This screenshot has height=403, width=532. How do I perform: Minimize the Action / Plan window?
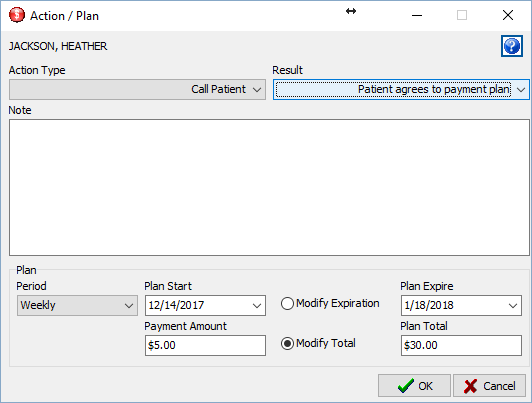coord(417,15)
